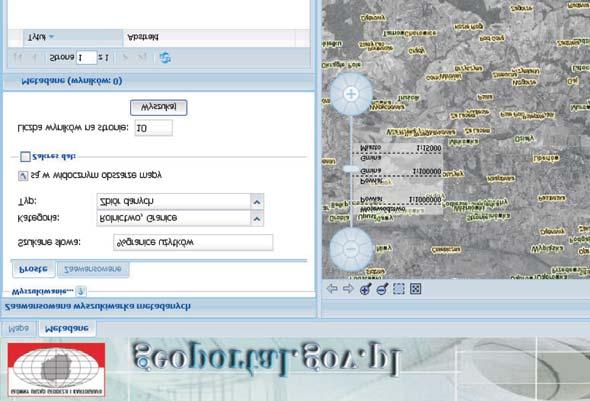The height and width of the screenshot is (401, 590).
Task: Click the Szukane słowa text field
Action: (193, 243)
